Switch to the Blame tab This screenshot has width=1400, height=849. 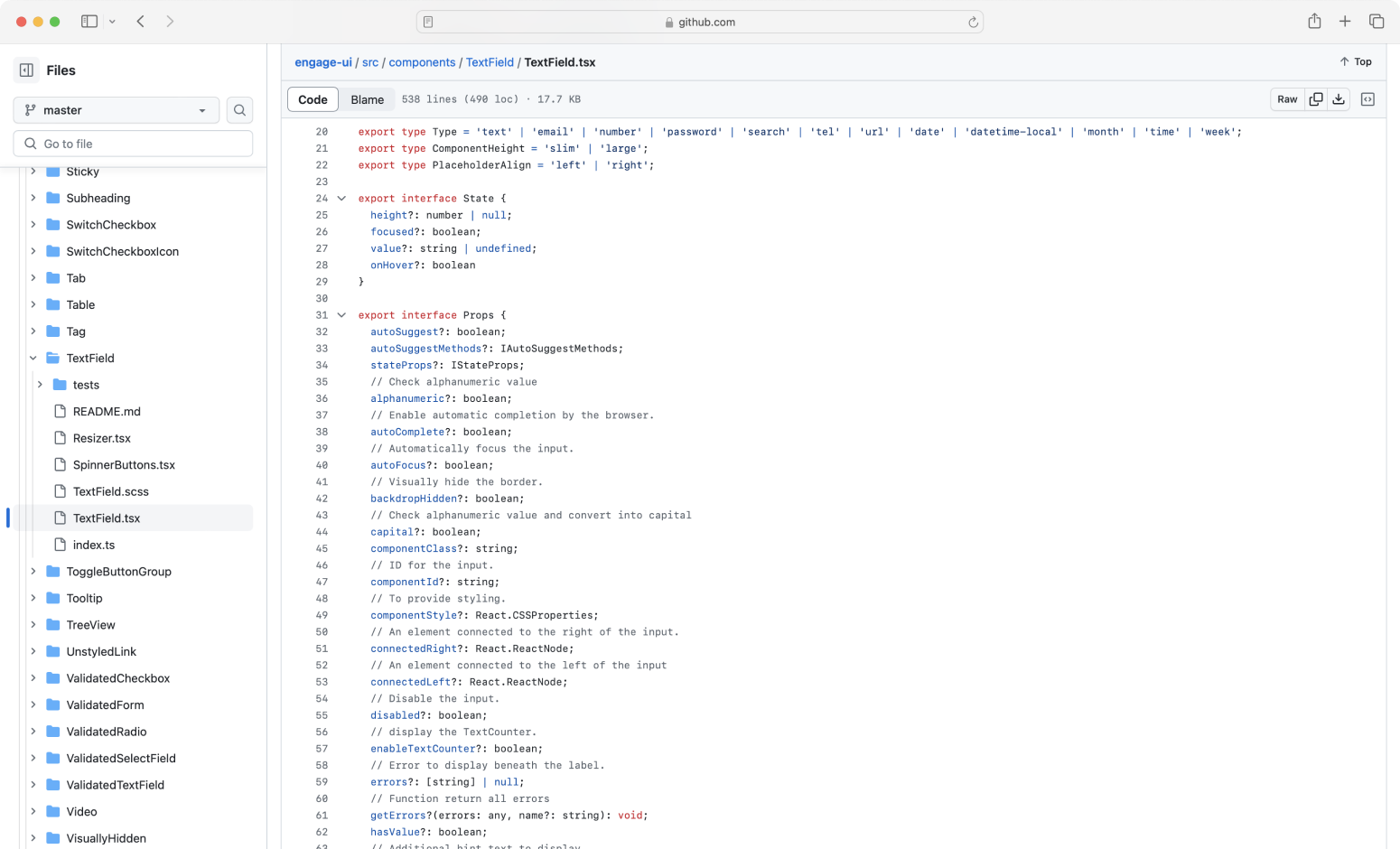point(368,99)
